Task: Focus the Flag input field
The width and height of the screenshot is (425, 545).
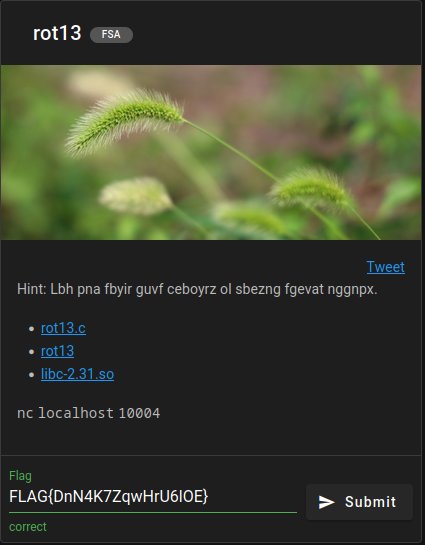Action: (x=153, y=496)
